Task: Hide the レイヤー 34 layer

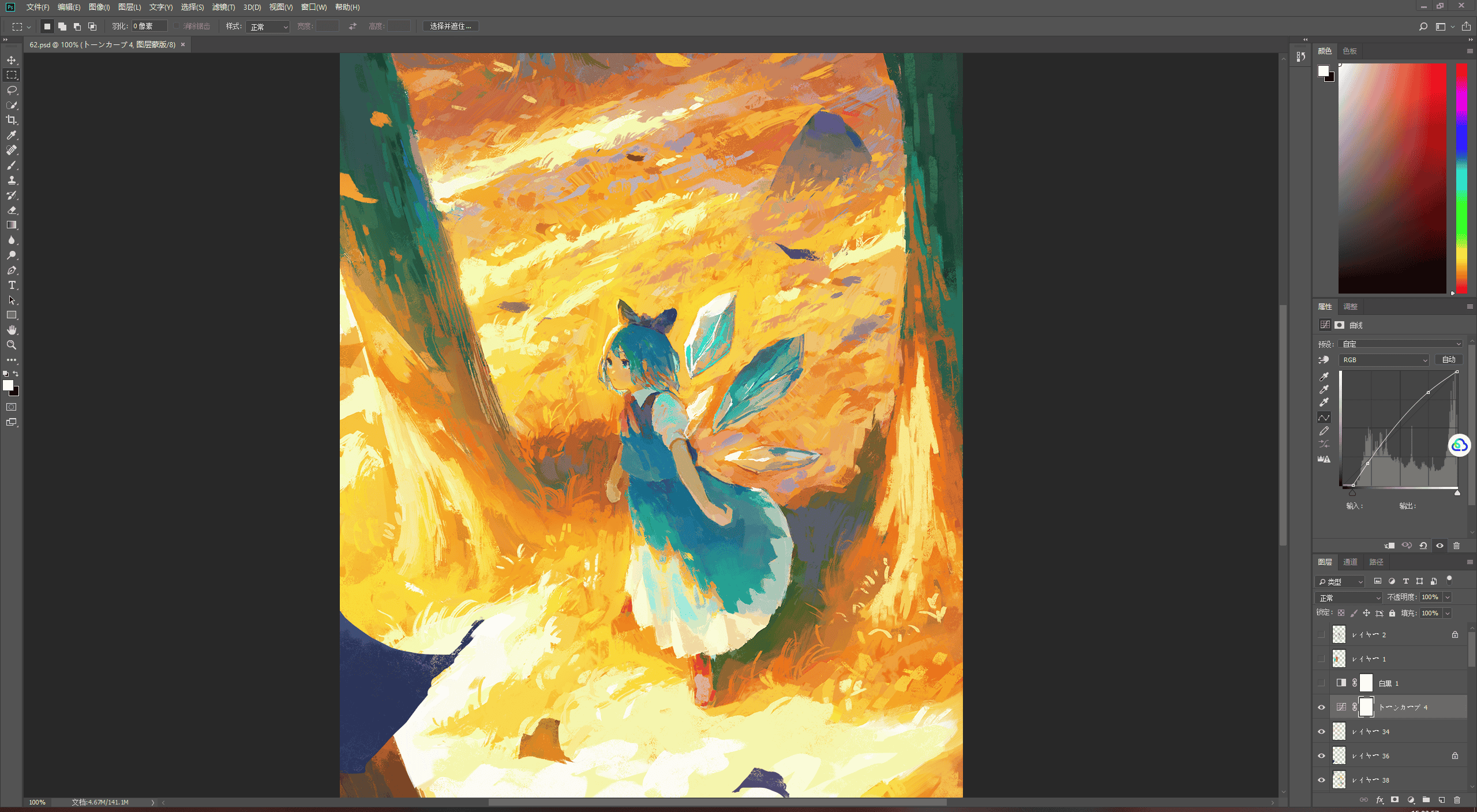Action: [1321, 731]
